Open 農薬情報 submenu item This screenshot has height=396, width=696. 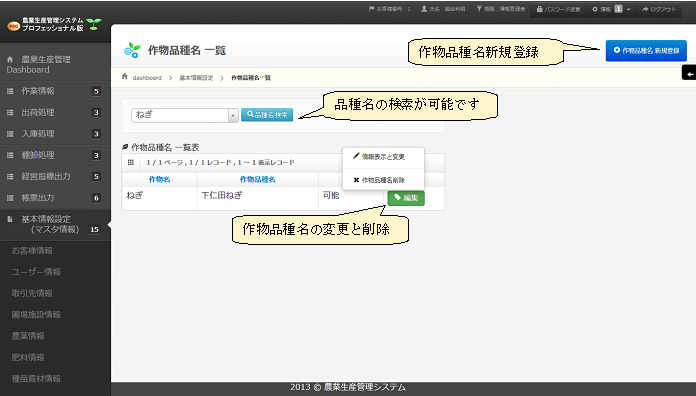pos(55,336)
